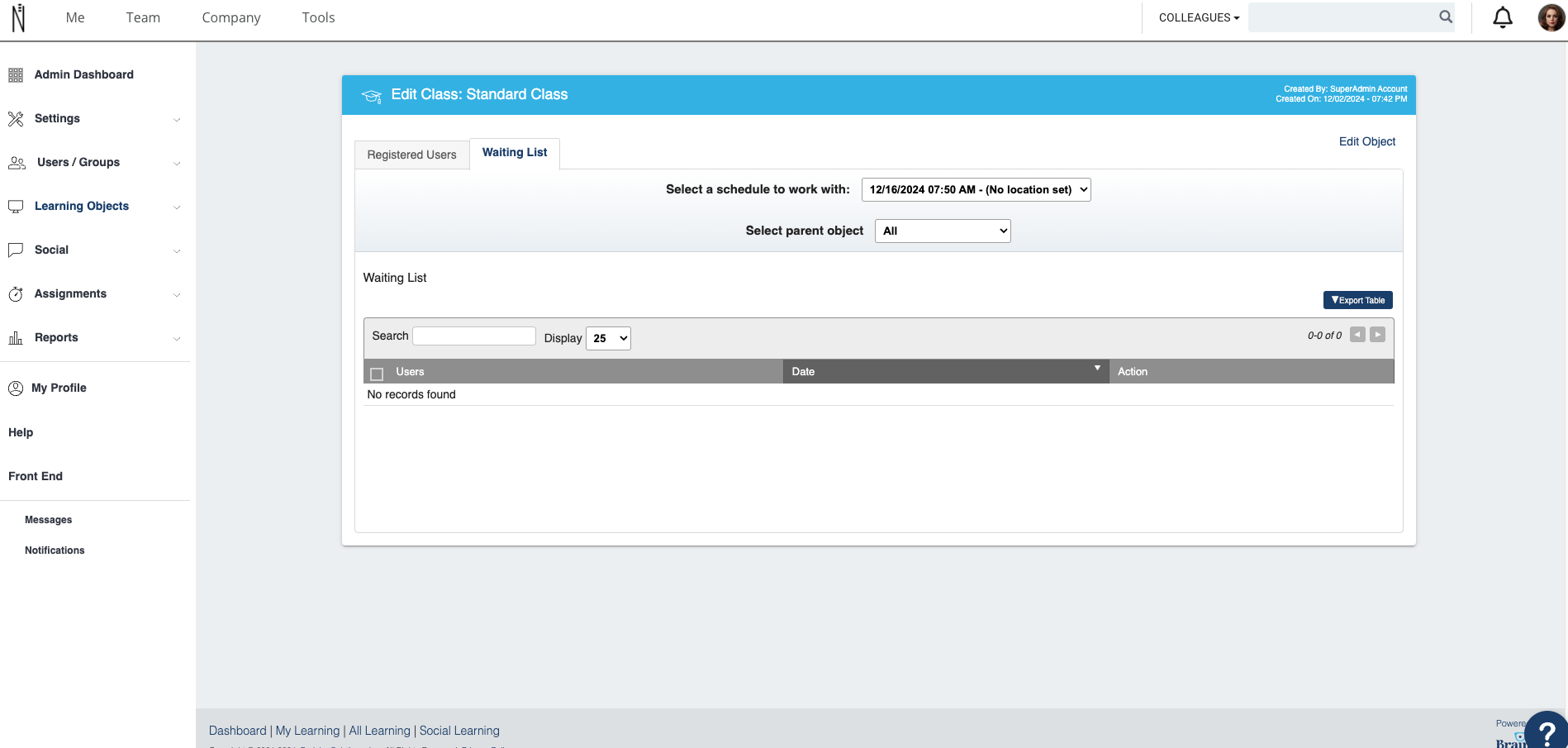
Task: Open the notifications bell
Action: [x=1503, y=17]
